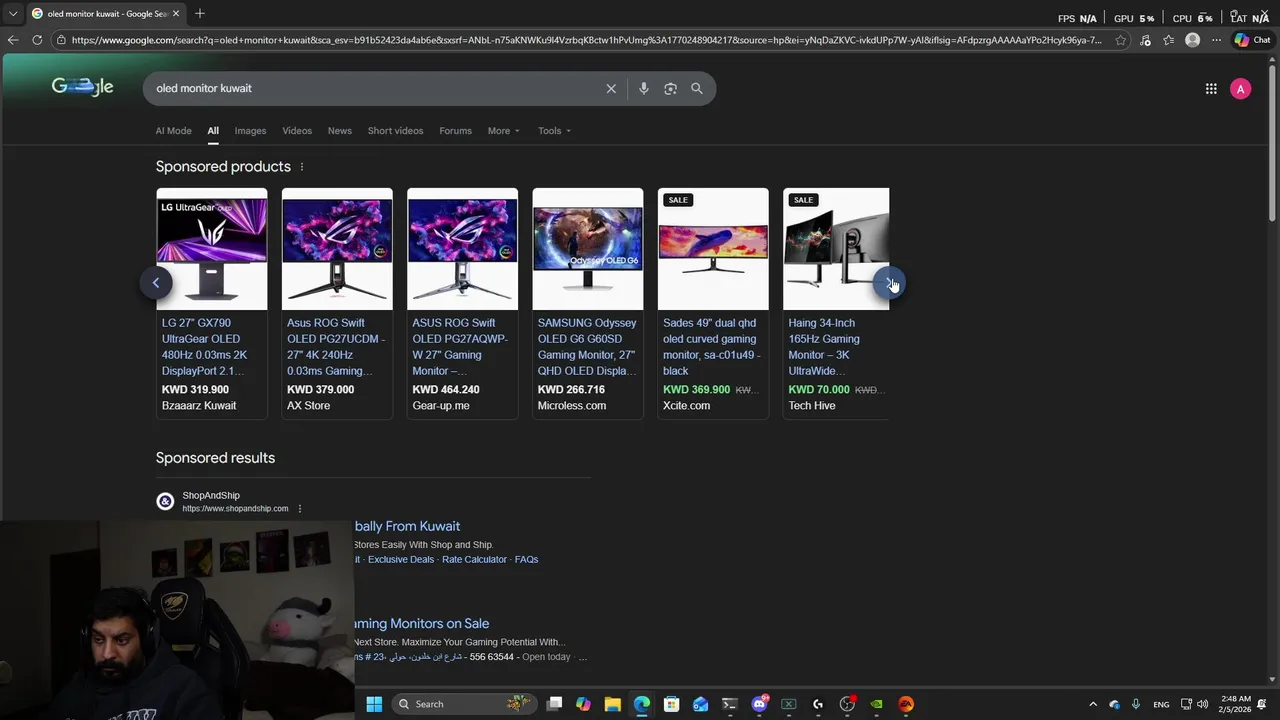
Task: Go back in browser history
Action: (12, 40)
